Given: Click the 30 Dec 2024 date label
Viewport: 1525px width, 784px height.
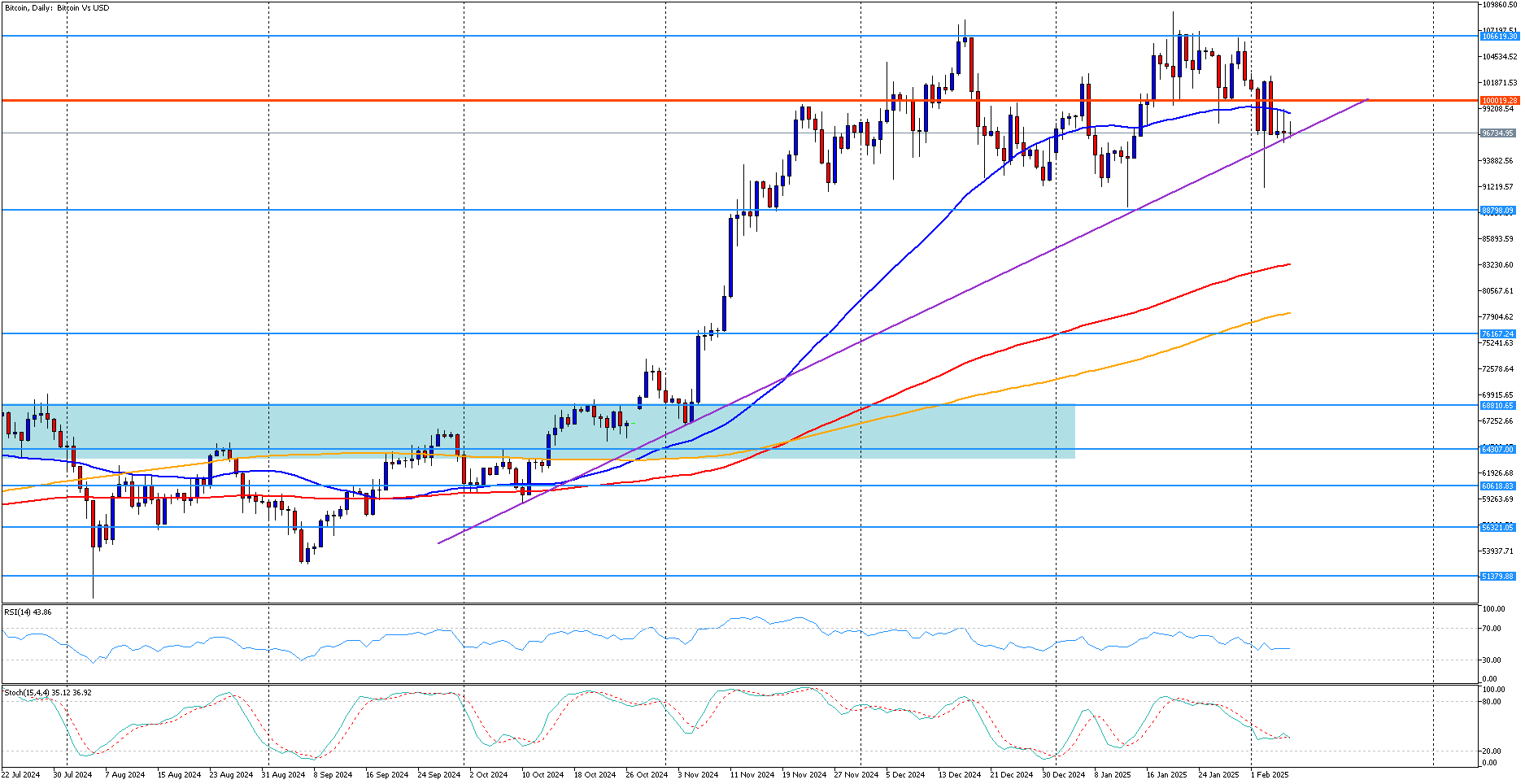Looking at the screenshot, I should (1064, 775).
